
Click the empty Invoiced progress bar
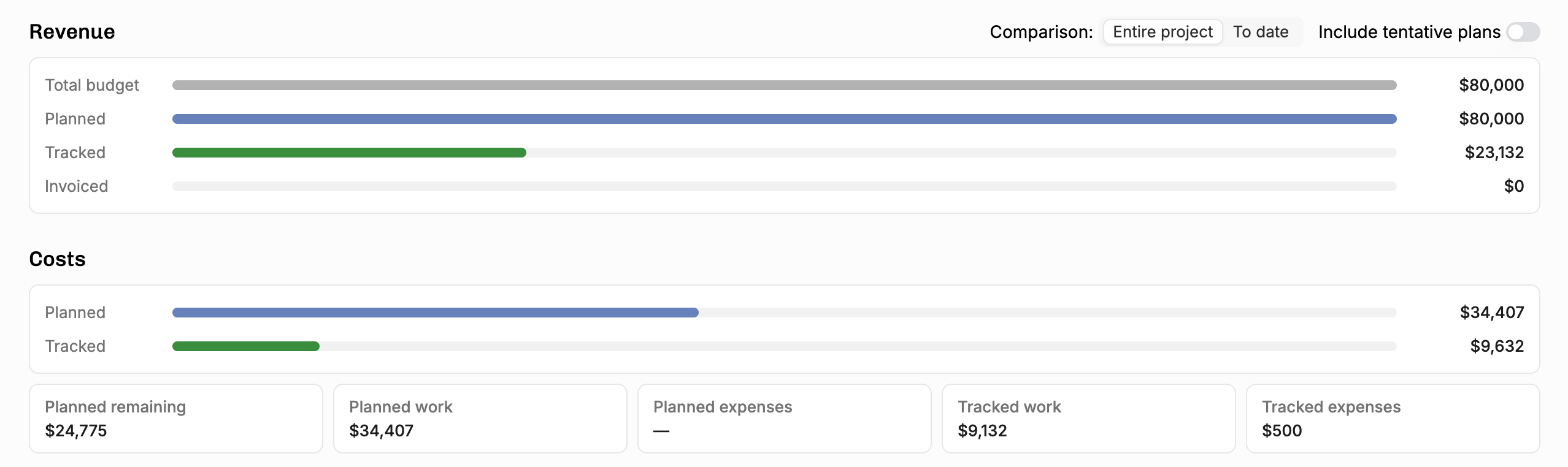point(784,186)
